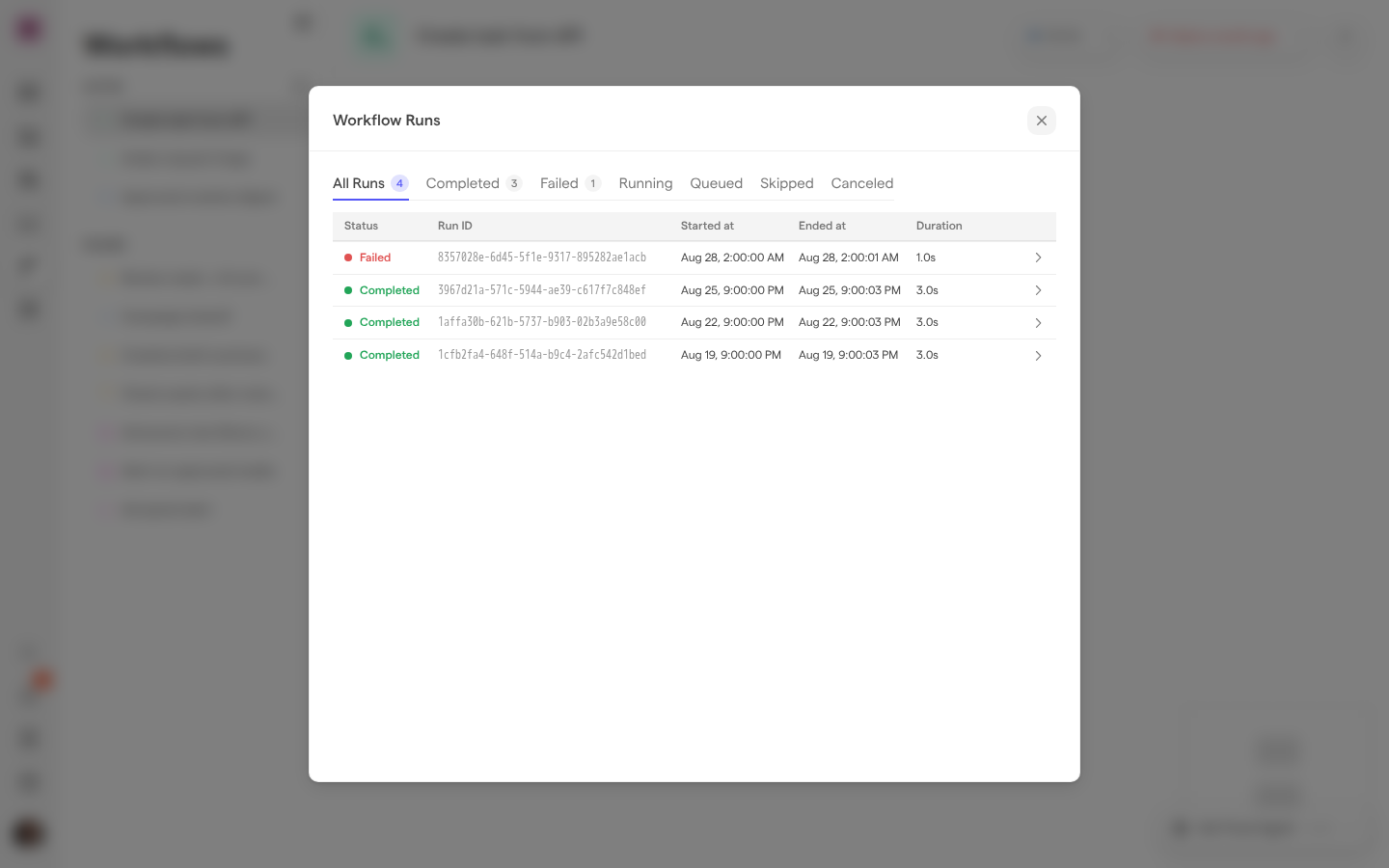The height and width of the screenshot is (868, 1389).
Task: Click end time Aug 28, 2:00:01 AM
Action: [849, 258]
